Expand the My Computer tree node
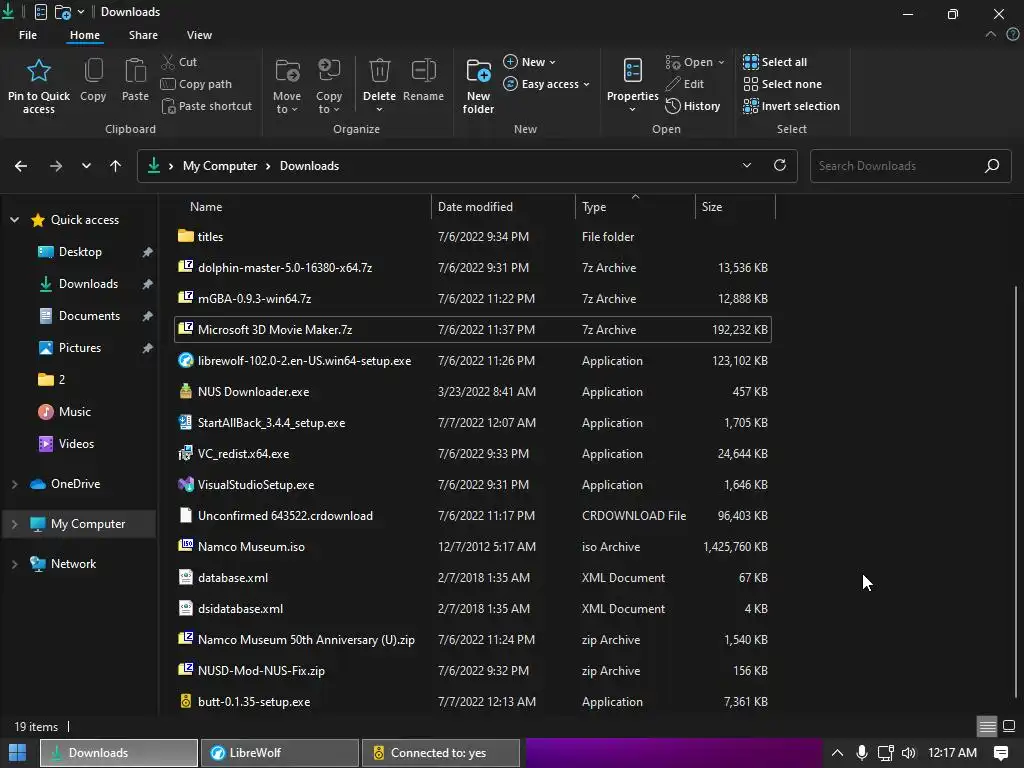The image size is (1024, 768). coord(14,524)
